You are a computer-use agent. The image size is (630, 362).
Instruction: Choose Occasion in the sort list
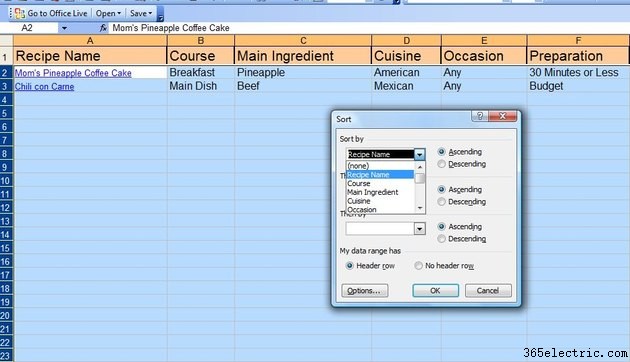(x=380, y=209)
